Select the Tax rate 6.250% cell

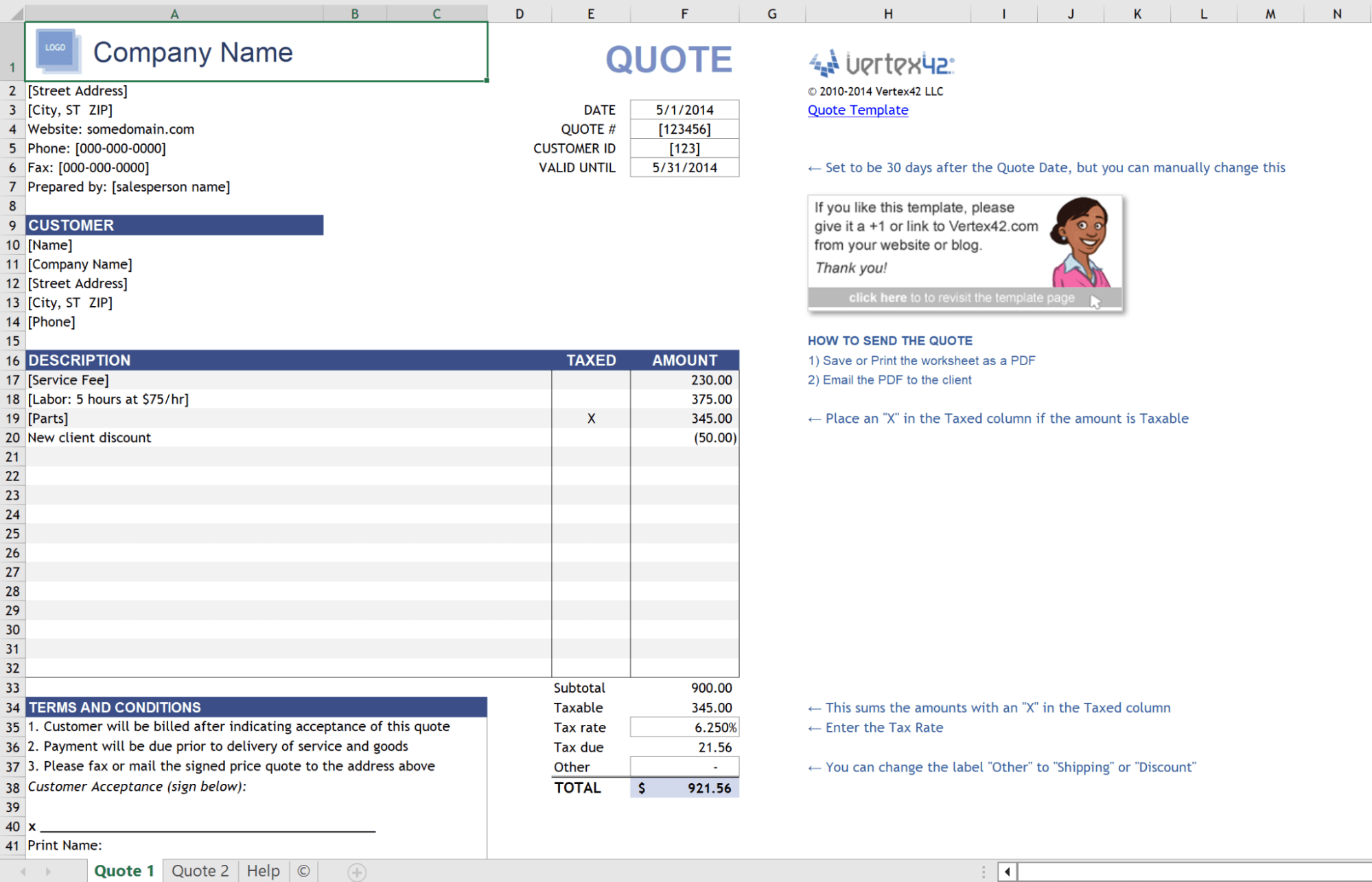[684, 728]
